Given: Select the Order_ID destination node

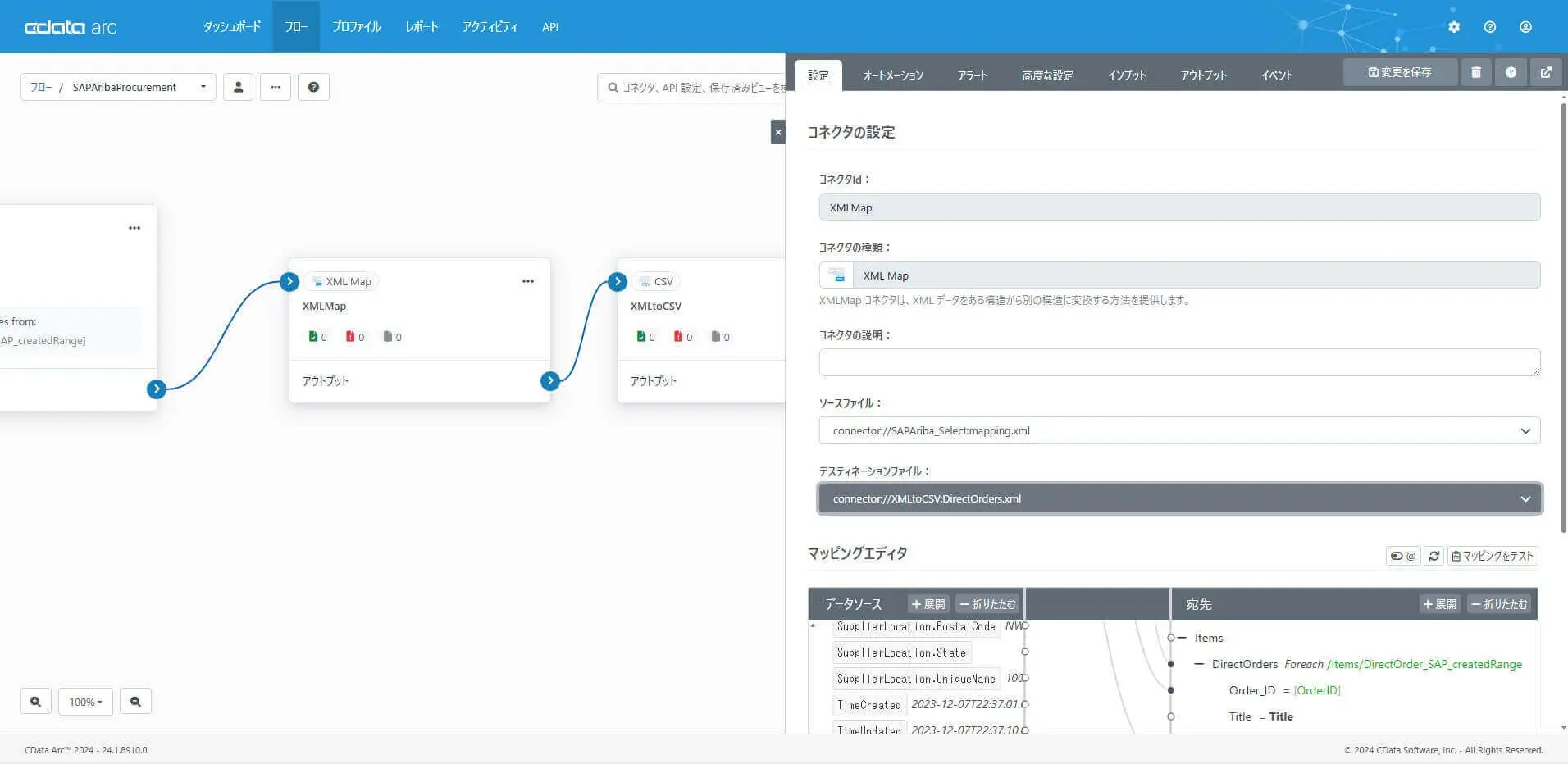Looking at the screenshot, I should (x=1253, y=690).
